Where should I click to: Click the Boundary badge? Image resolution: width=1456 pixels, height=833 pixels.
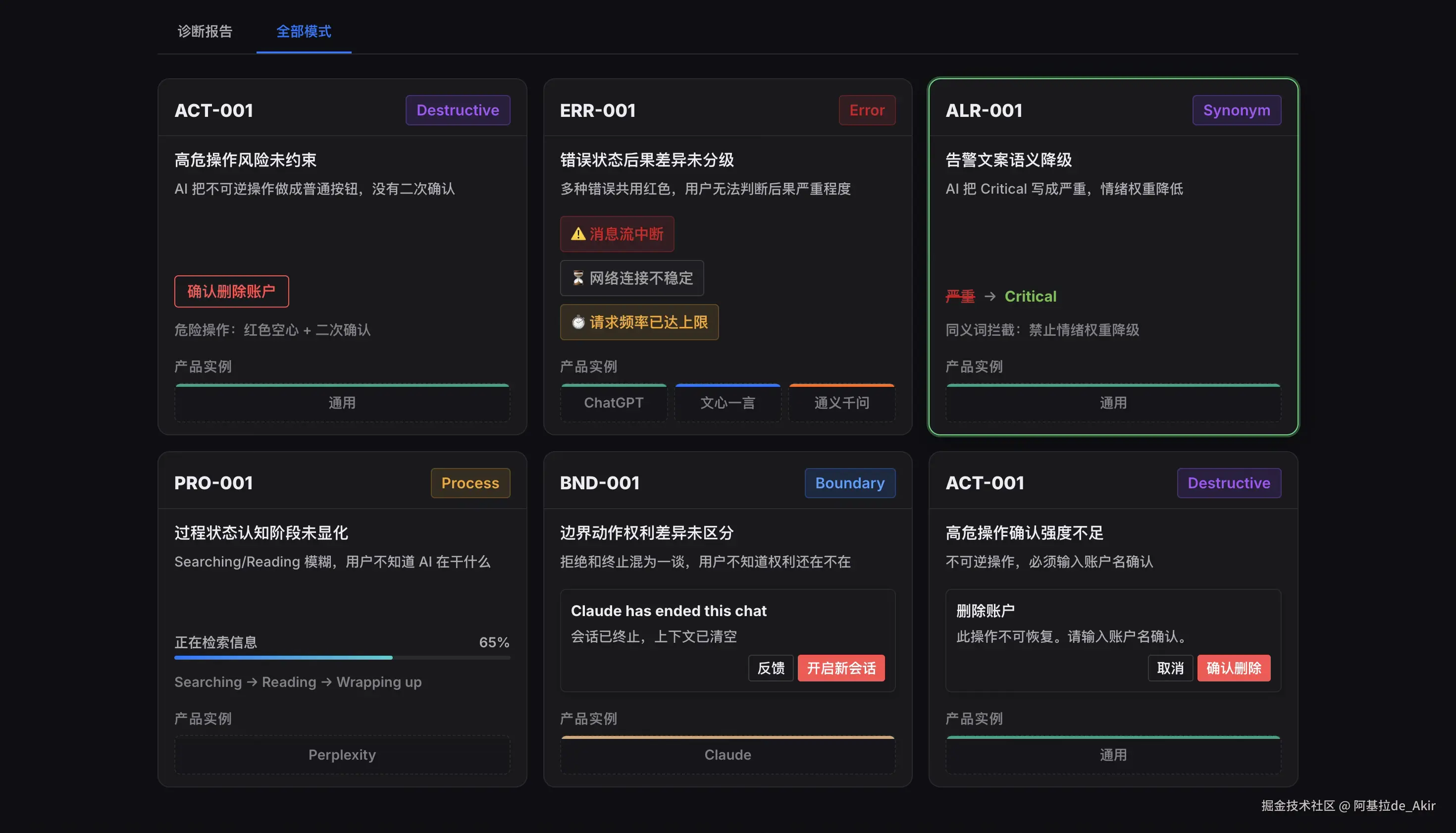click(849, 483)
